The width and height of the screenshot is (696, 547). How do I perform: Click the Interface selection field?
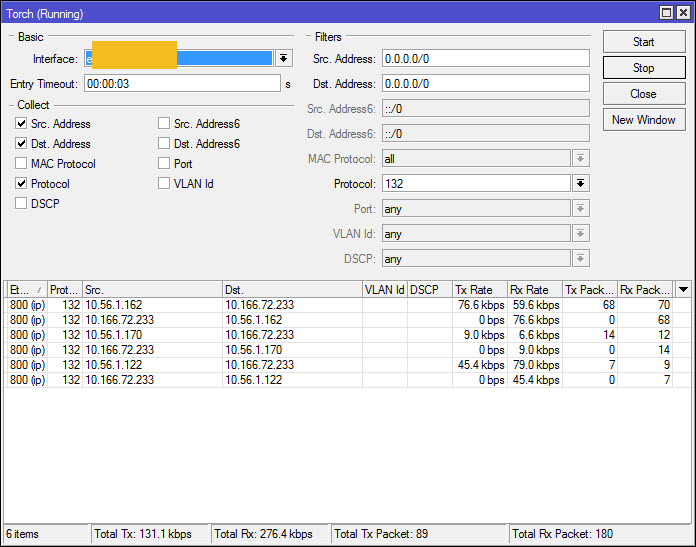tap(179, 58)
